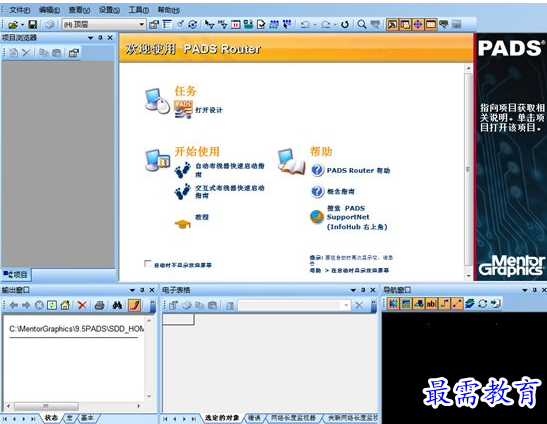Screen dimensions: 547x424
Task: Open output window panel menu arrow
Action: tap(132, 290)
